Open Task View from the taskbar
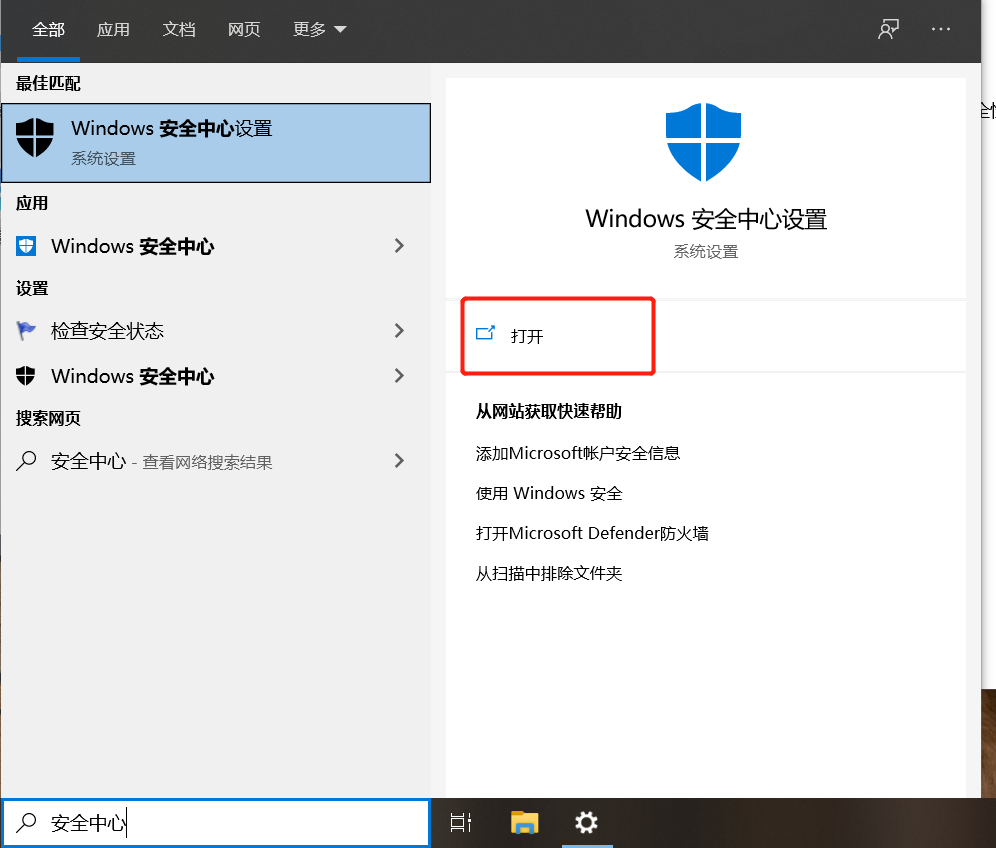This screenshot has height=848, width=996. pos(460,822)
